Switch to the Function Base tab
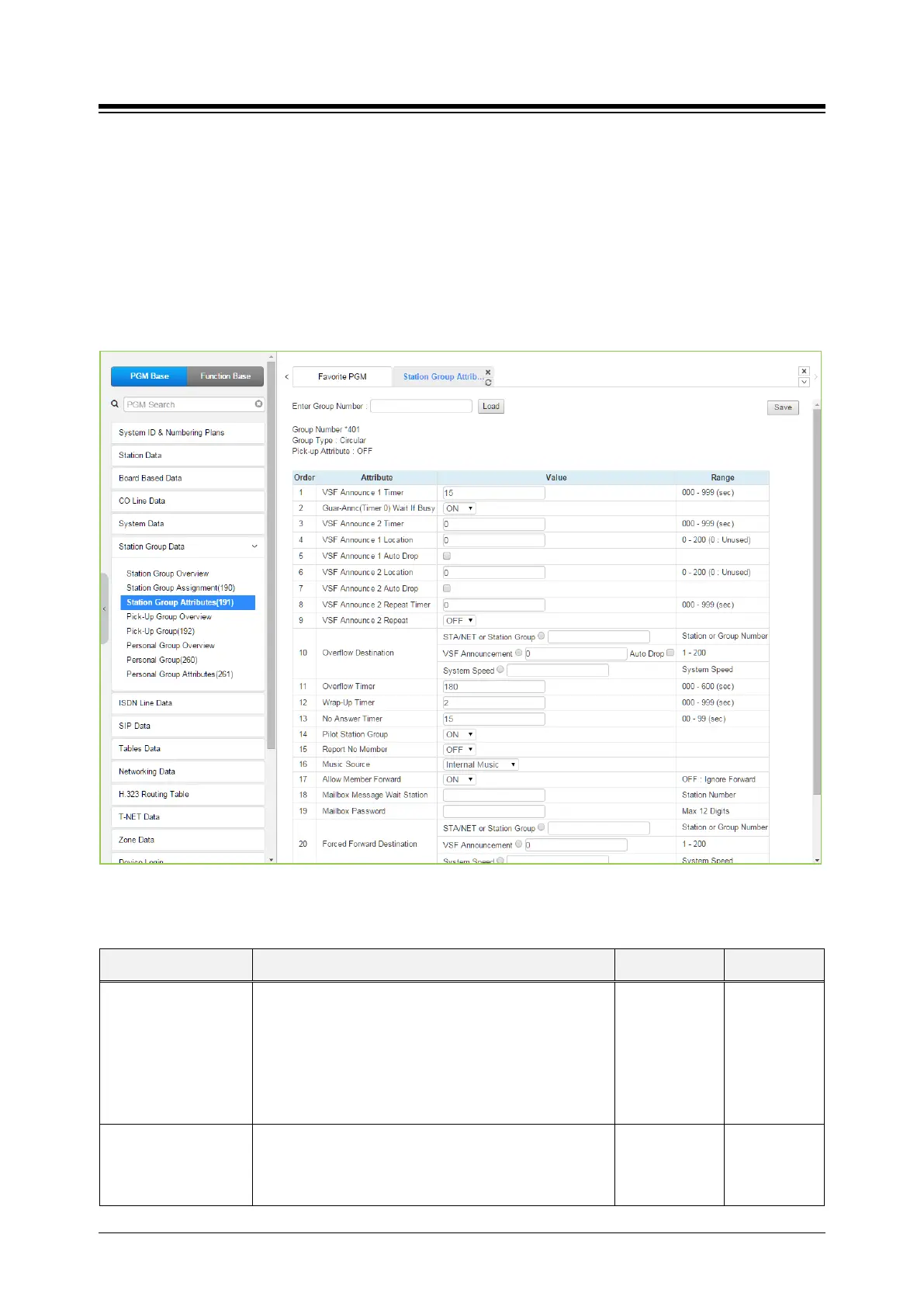924x1307 pixels. (225, 376)
